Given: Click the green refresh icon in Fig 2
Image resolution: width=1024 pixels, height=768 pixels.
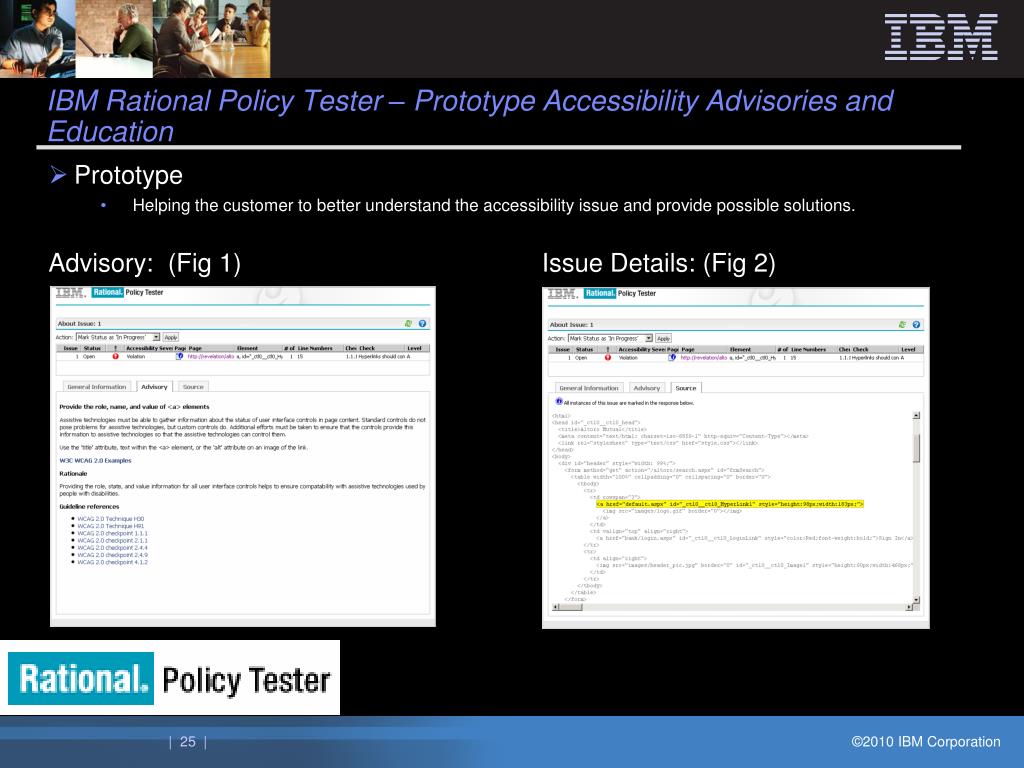Looking at the screenshot, I should tap(902, 325).
